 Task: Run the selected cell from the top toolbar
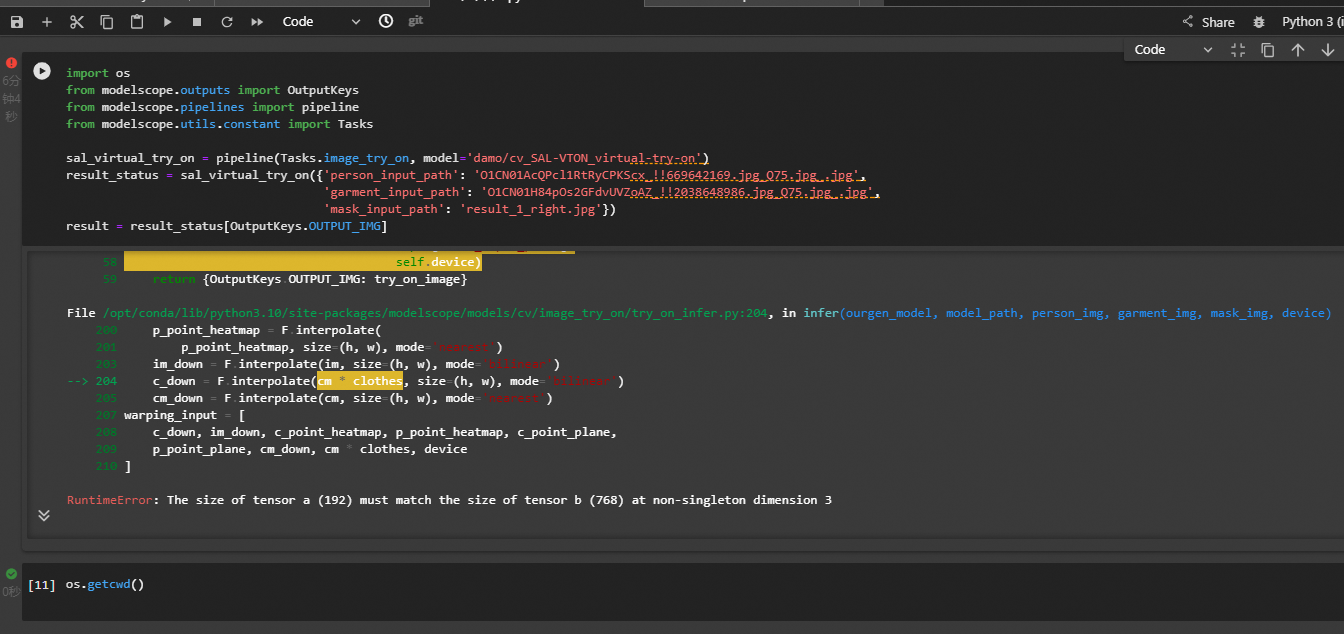pyautogui.click(x=167, y=22)
